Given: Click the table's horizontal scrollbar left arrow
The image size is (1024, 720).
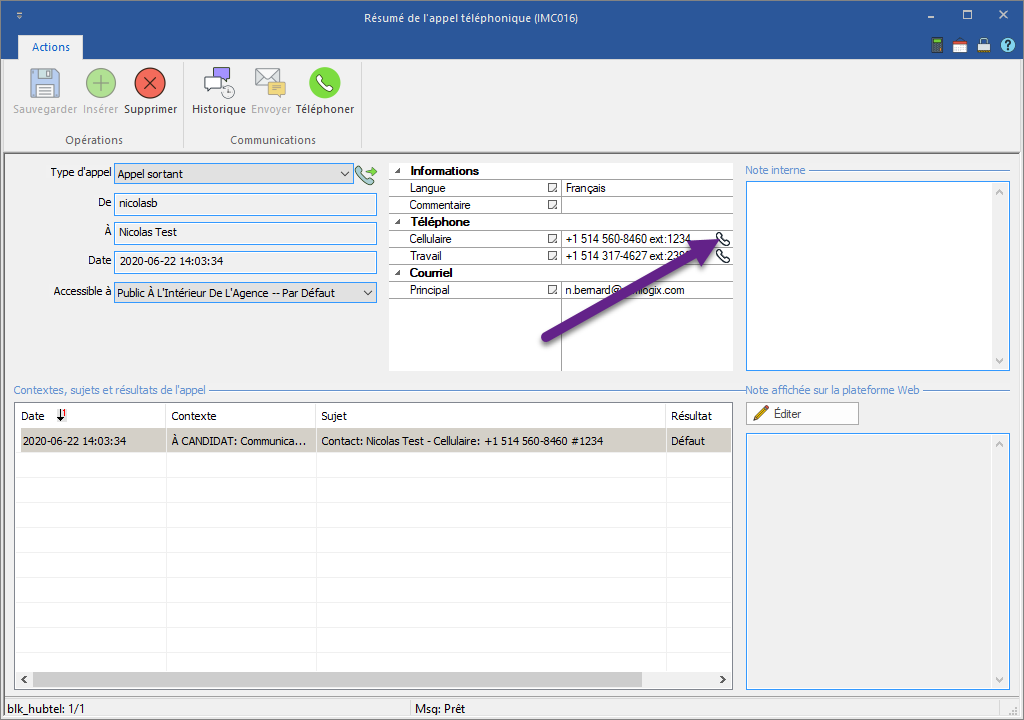Looking at the screenshot, I should click(24, 679).
